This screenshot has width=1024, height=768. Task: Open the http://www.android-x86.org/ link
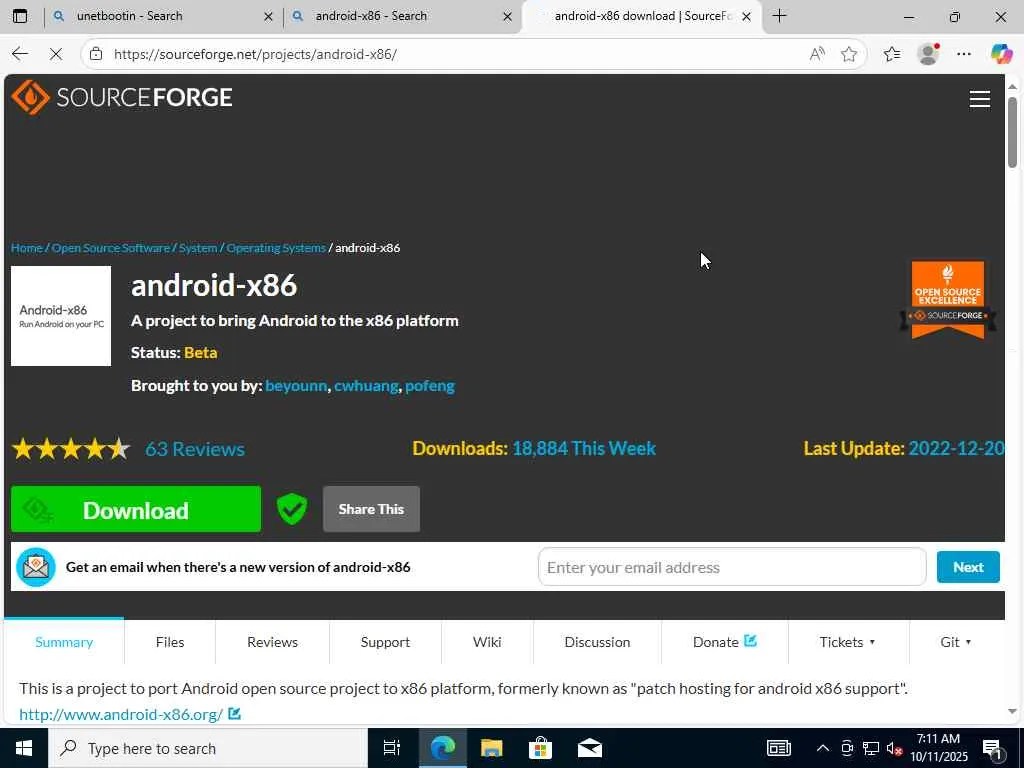coord(121,714)
